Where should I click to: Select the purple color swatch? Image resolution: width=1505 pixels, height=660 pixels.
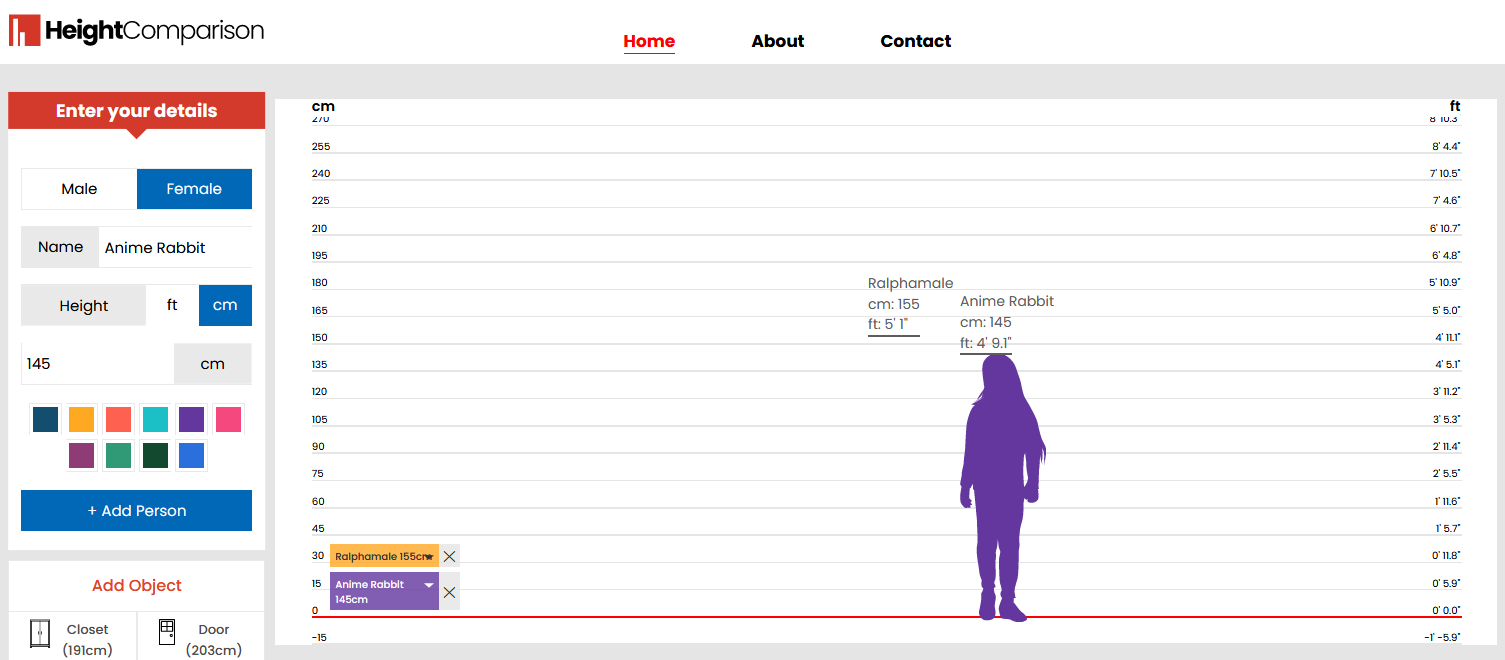(191, 419)
